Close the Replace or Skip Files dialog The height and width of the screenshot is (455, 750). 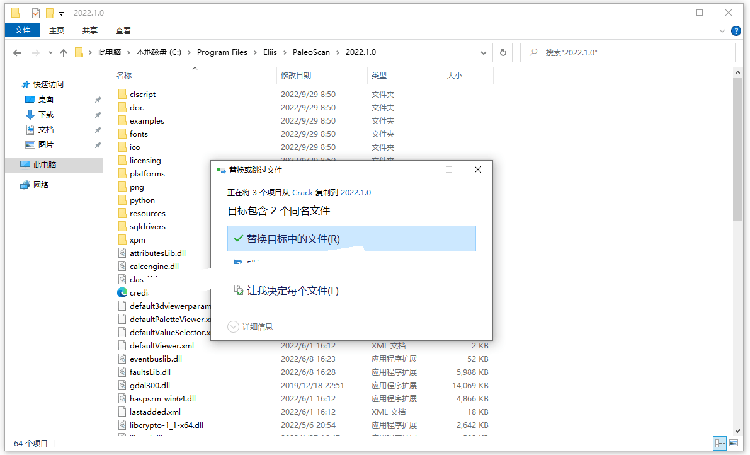click(477, 169)
